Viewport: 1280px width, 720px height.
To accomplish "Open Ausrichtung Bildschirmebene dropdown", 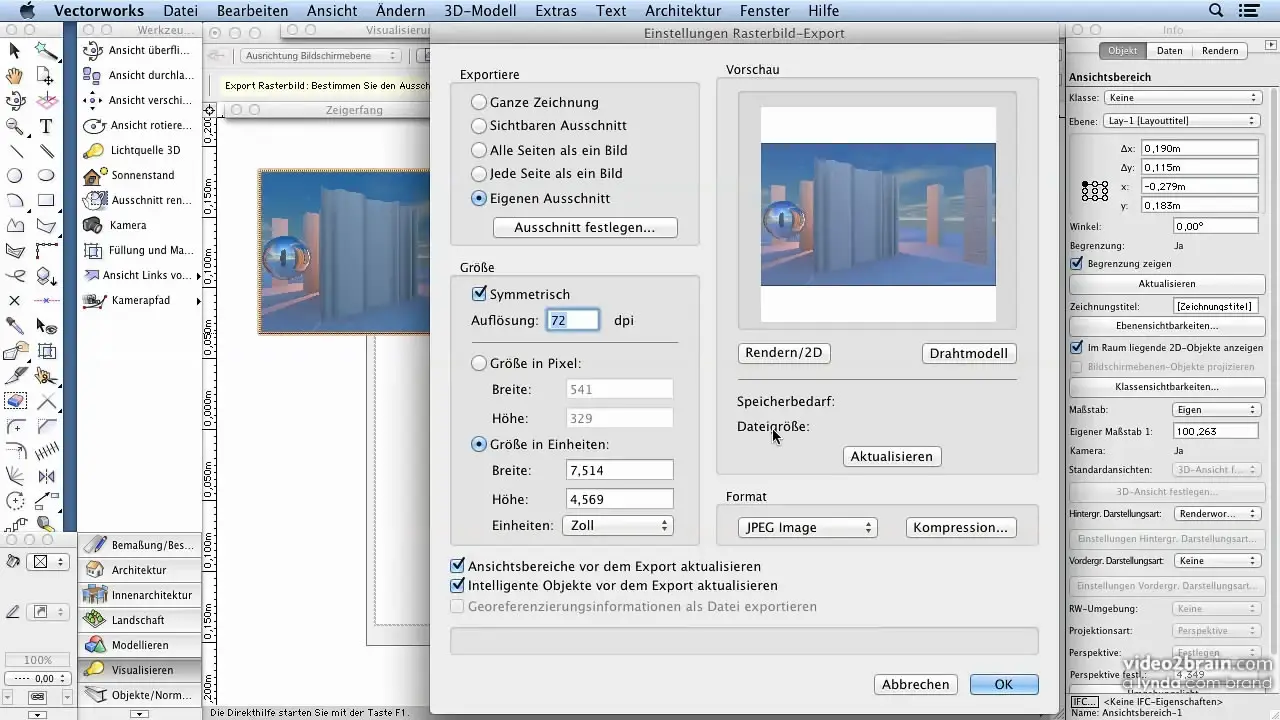I will pyautogui.click(x=320, y=56).
